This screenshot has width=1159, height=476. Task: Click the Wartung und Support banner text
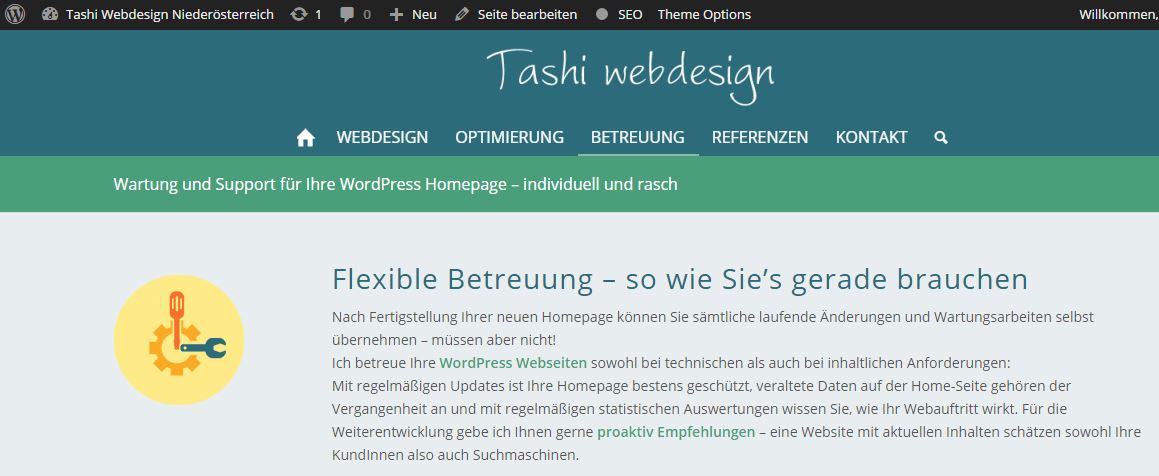point(395,184)
